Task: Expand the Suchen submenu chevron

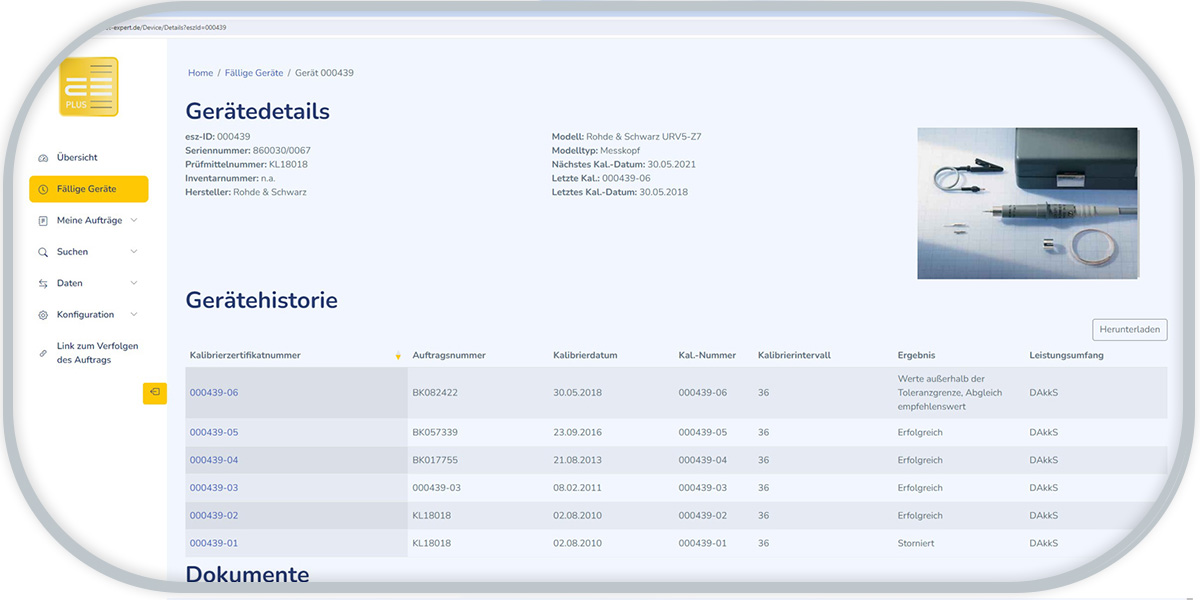Action: point(134,252)
